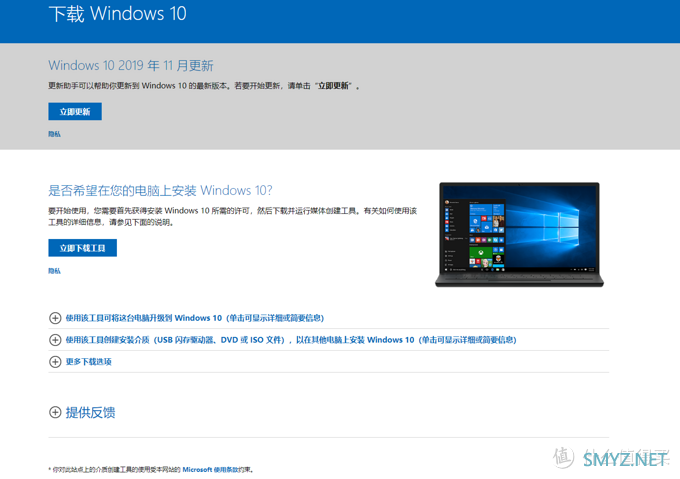Viewport: 680px width, 479px height.
Task: Click the Windows 10 2019 年 11 月更新 heading
Action: (131, 65)
